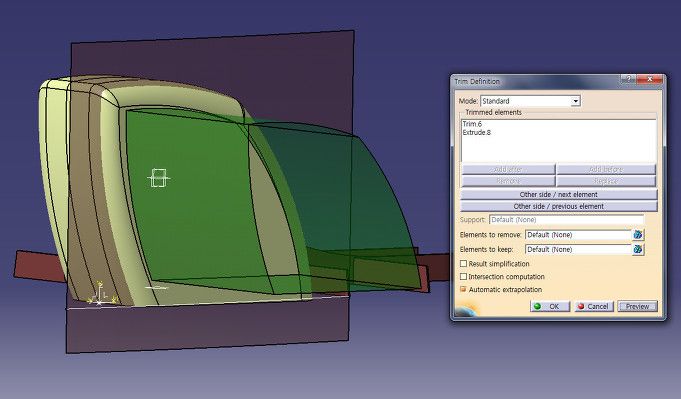Click the Preview button
Screen dimensions: 681x399
pos(637,306)
